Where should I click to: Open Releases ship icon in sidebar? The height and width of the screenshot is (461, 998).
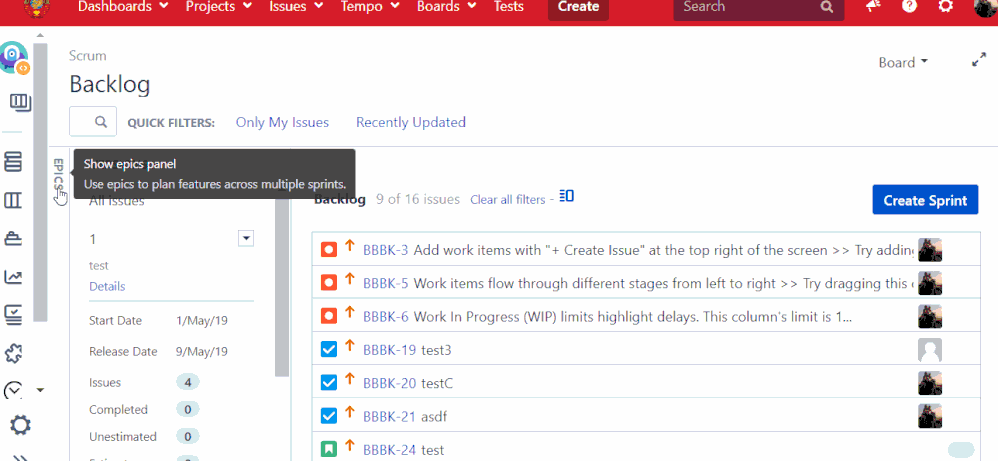click(x=13, y=238)
